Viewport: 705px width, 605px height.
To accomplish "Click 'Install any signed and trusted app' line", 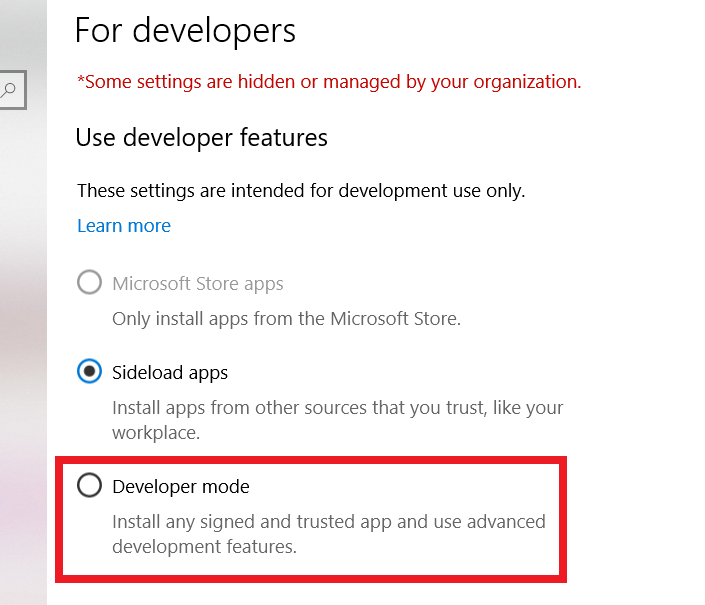I will (x=328, y=522).
